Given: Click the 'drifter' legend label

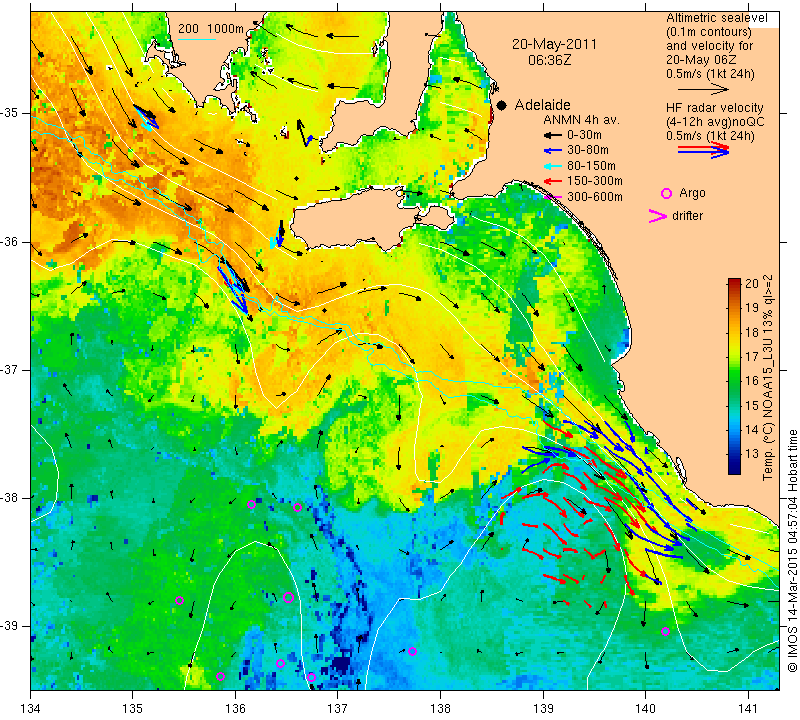Looking at the screenshot, I should click(x=687, y=216).
